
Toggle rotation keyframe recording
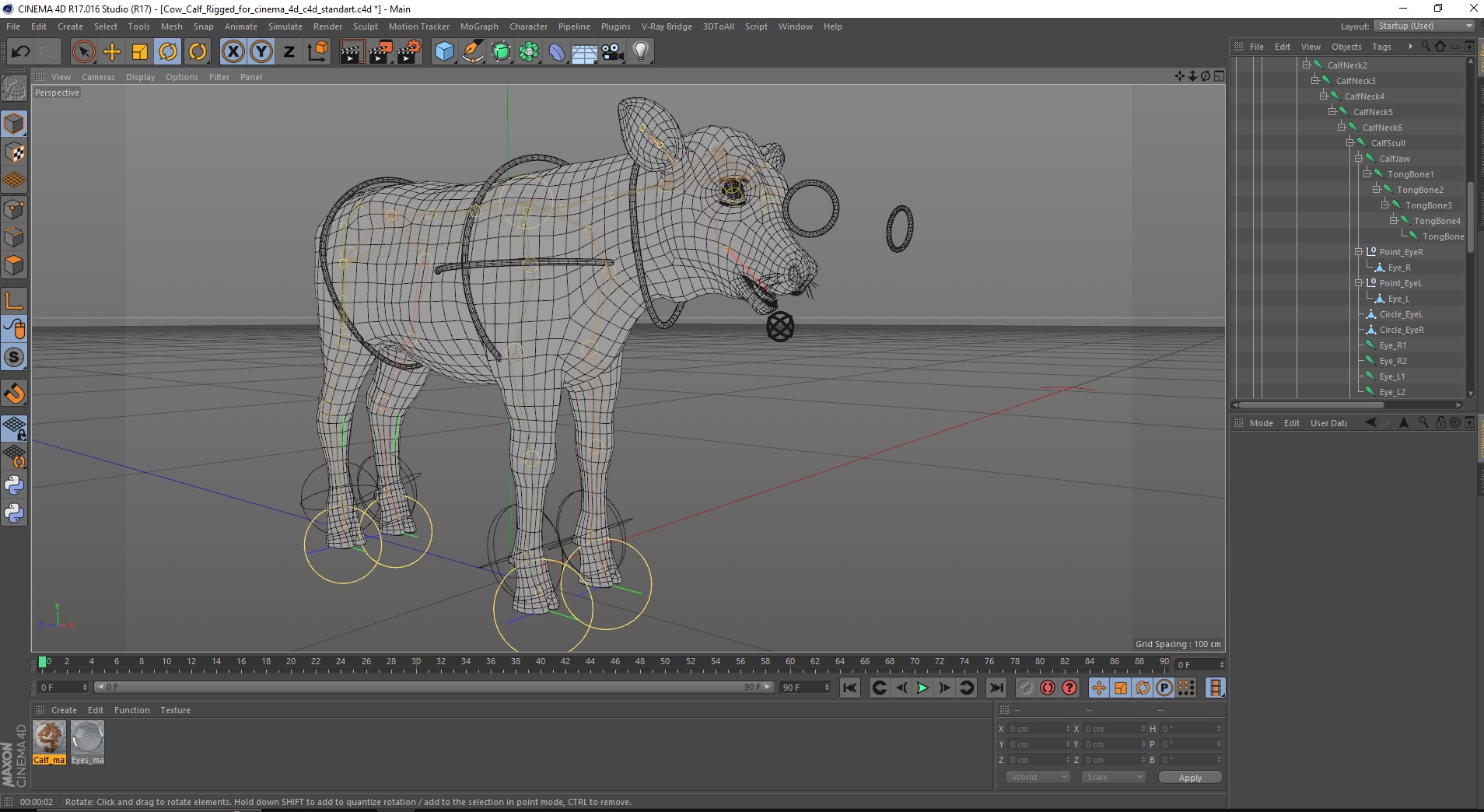click(1143, 688)
